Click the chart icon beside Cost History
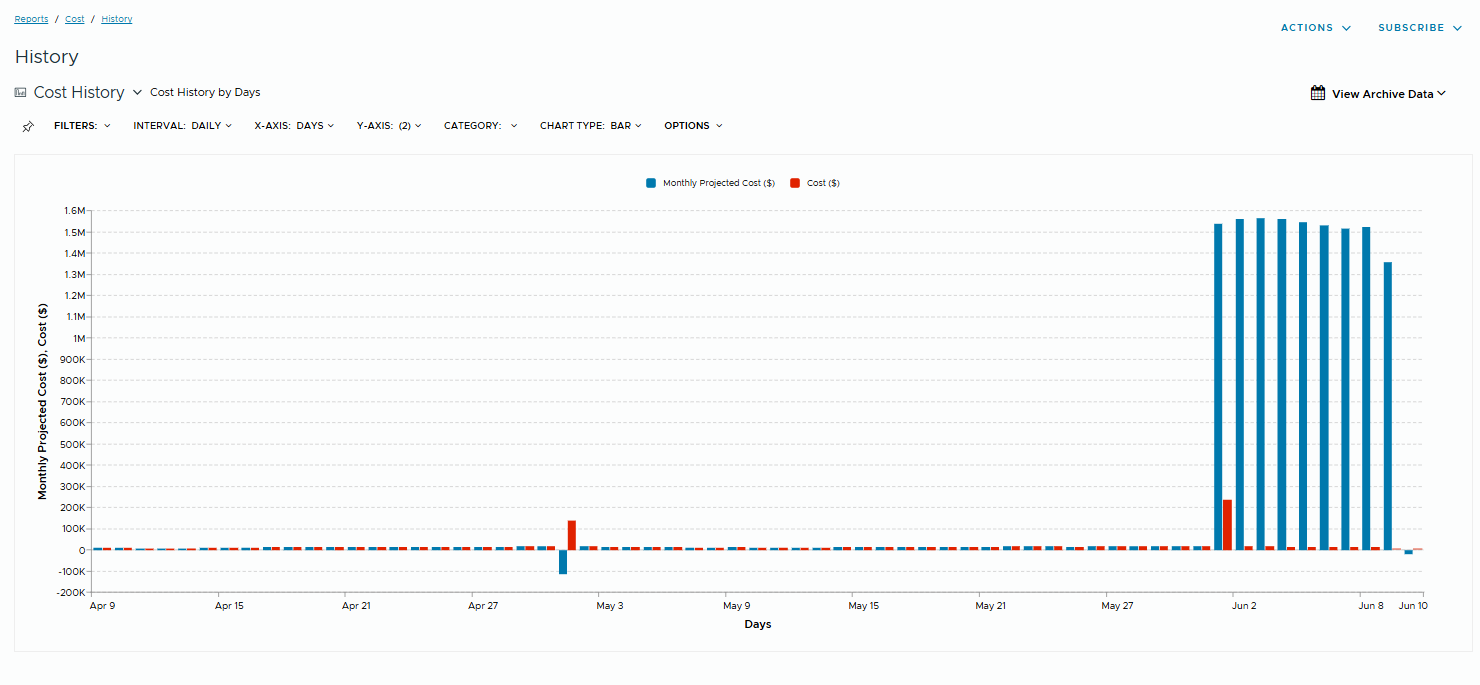The height and width of the screenshot is (685, 1480). click(x=21, y=92)
